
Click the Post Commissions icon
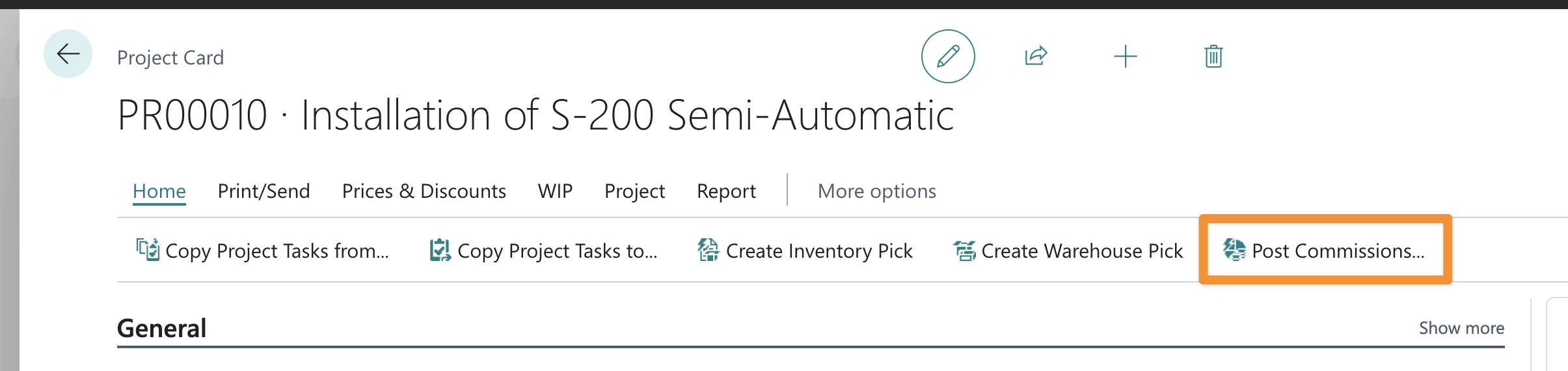pyautogui.click(x=1234, y=249)
